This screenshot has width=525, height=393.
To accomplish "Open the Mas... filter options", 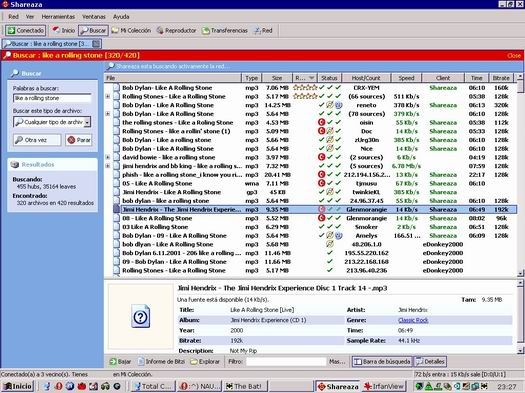I will coord(337,362).
